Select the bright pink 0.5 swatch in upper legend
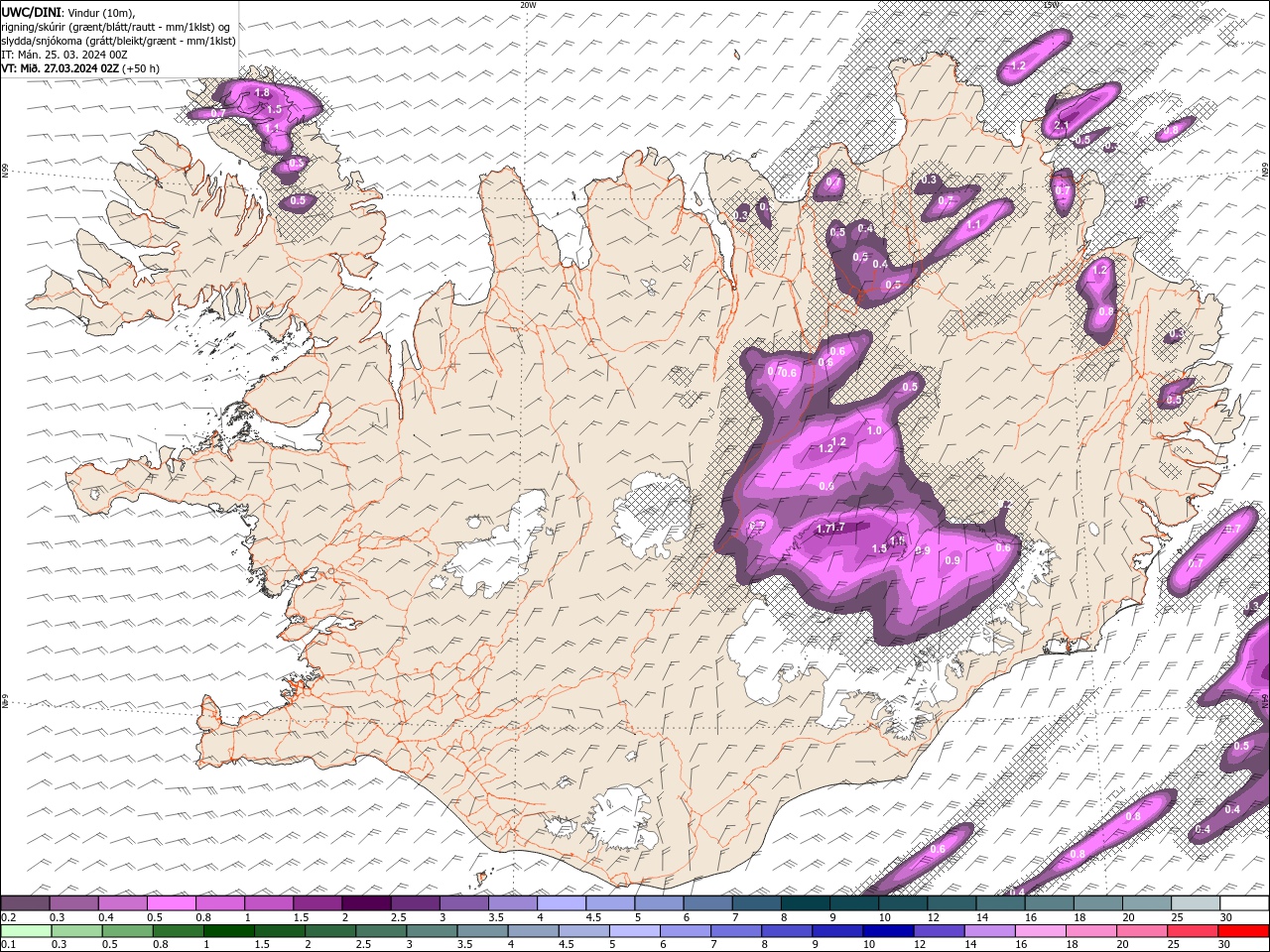Viewport: 1270px width, 952px height. pyautogui.click(x=171, y=903)
